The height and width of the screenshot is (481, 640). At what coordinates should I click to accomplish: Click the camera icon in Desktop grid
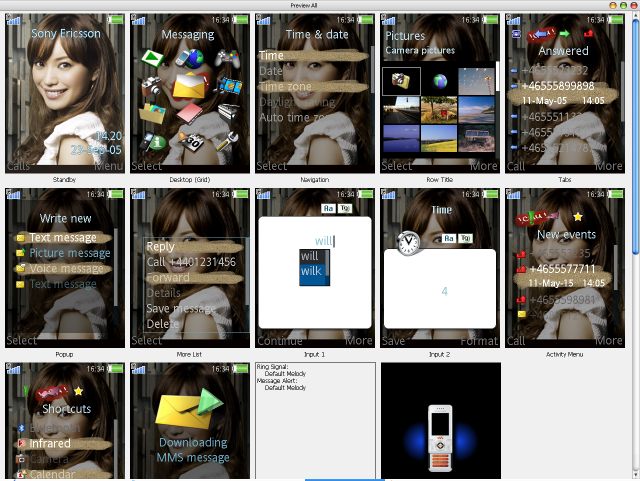[151, 86]
